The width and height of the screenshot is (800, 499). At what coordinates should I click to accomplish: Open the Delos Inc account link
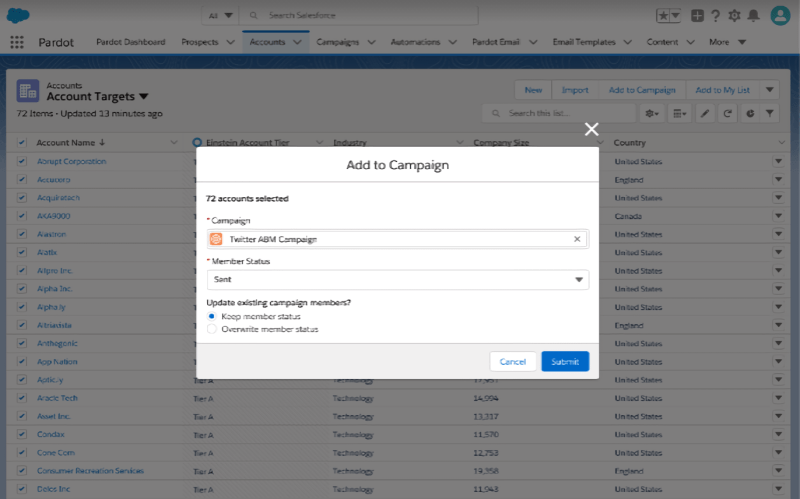54,489
